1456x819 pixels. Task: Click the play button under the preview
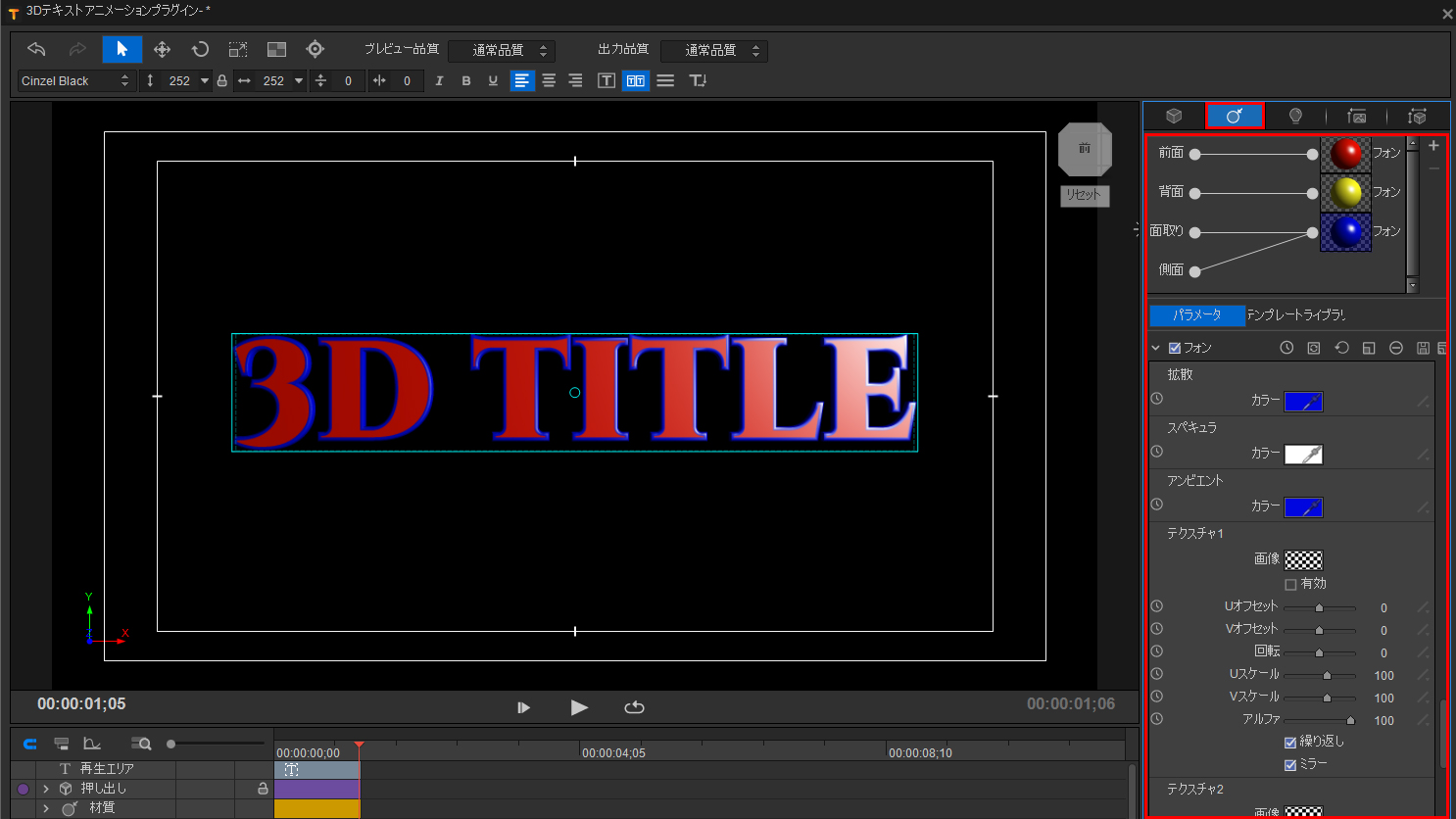(x=579, y=707)
